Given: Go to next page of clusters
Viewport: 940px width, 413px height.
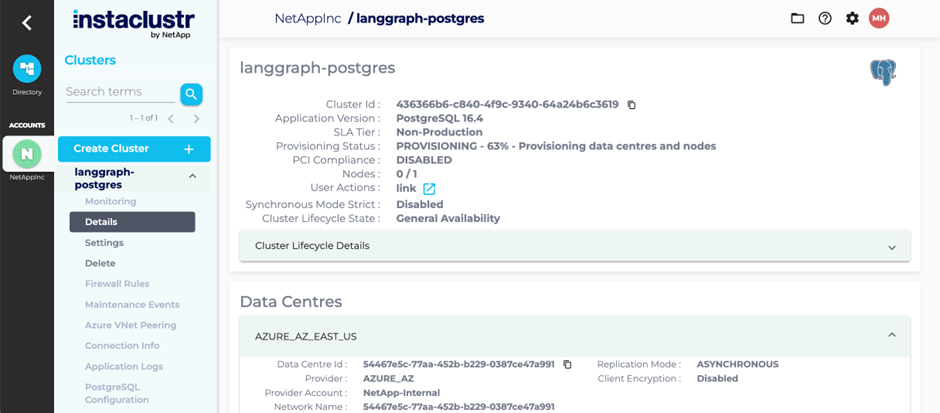Looking at the screenshot, I should click(x=196, y=119).
